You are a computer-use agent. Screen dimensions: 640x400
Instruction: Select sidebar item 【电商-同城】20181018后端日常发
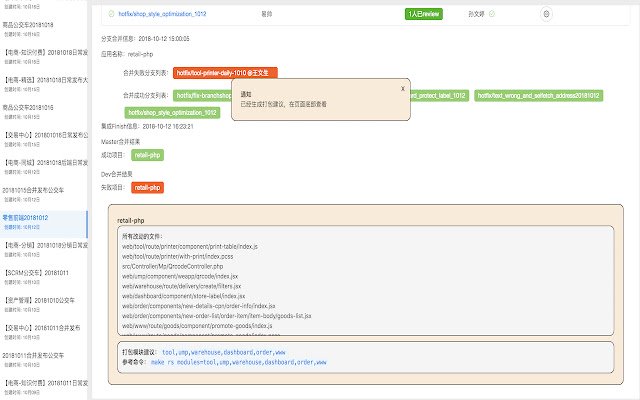point(44,167)
